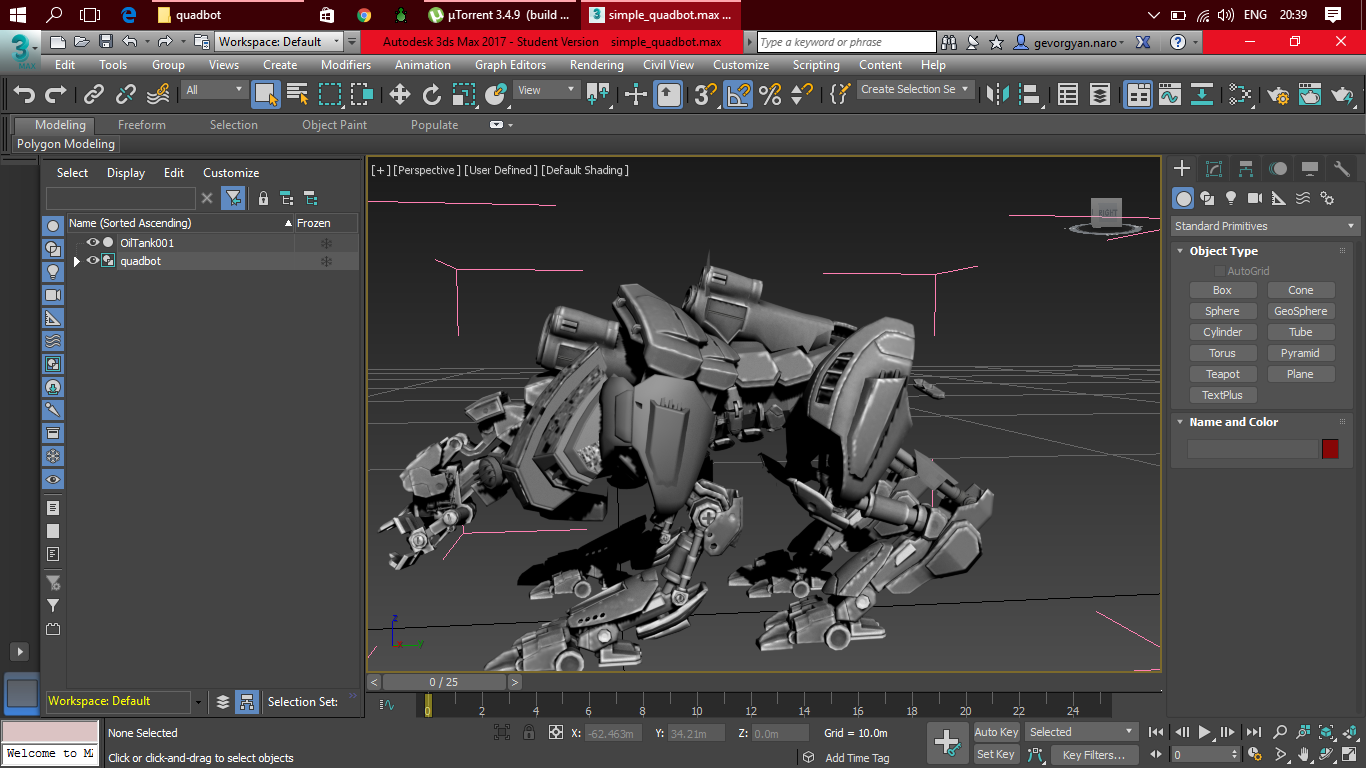The height and width of the screenshot is (768, 1366).
Task: Open the Scripting menu
Action: pos(816,65)
